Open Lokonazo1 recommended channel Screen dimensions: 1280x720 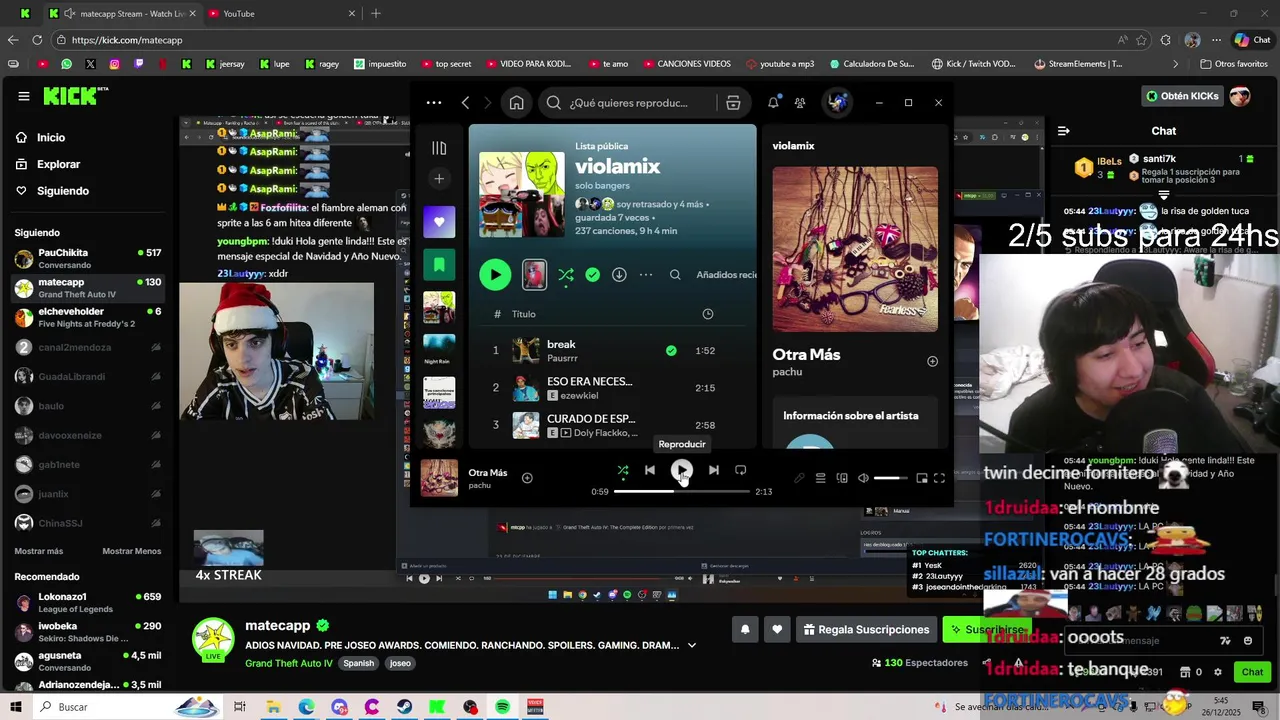click(x=88, y=603)
